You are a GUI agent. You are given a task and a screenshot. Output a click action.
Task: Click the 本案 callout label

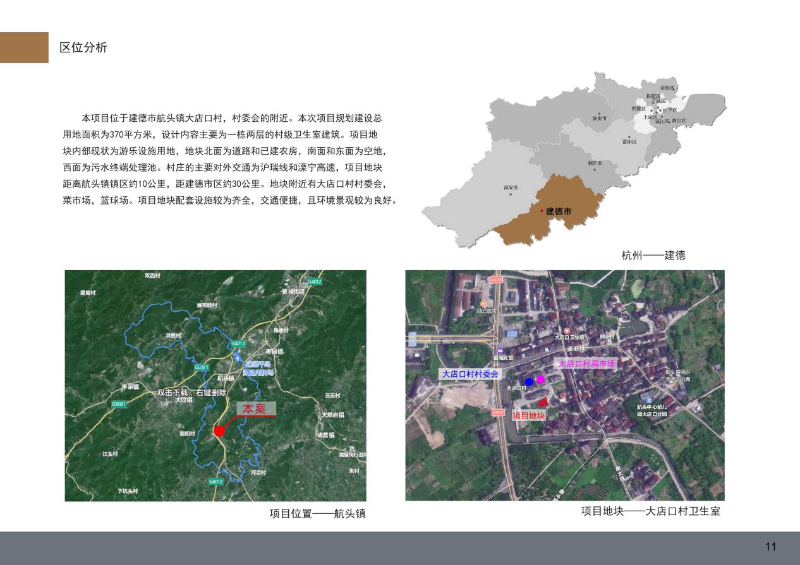[253, 409]
